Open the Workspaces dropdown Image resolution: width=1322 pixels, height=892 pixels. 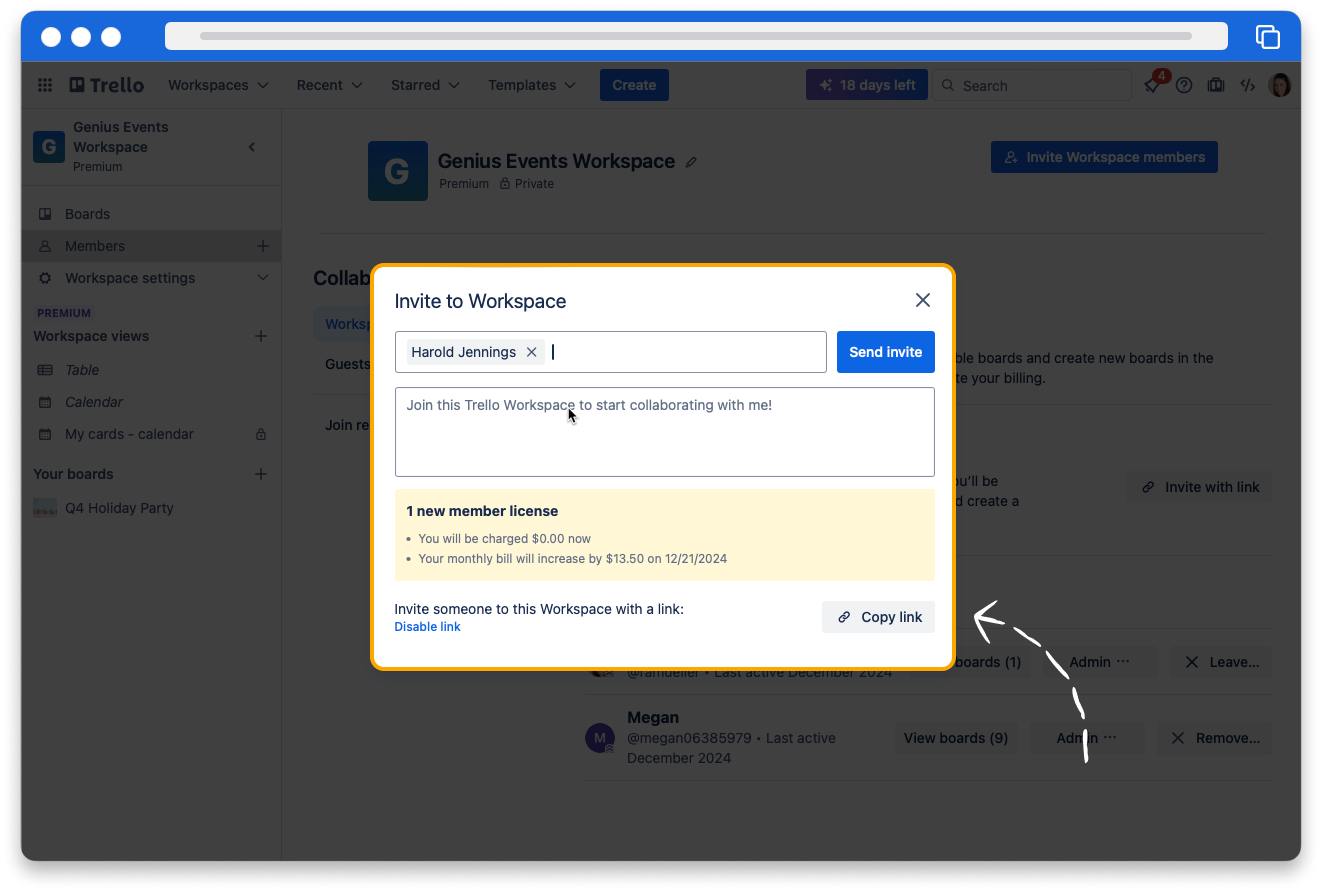click(x=218, y=85)
